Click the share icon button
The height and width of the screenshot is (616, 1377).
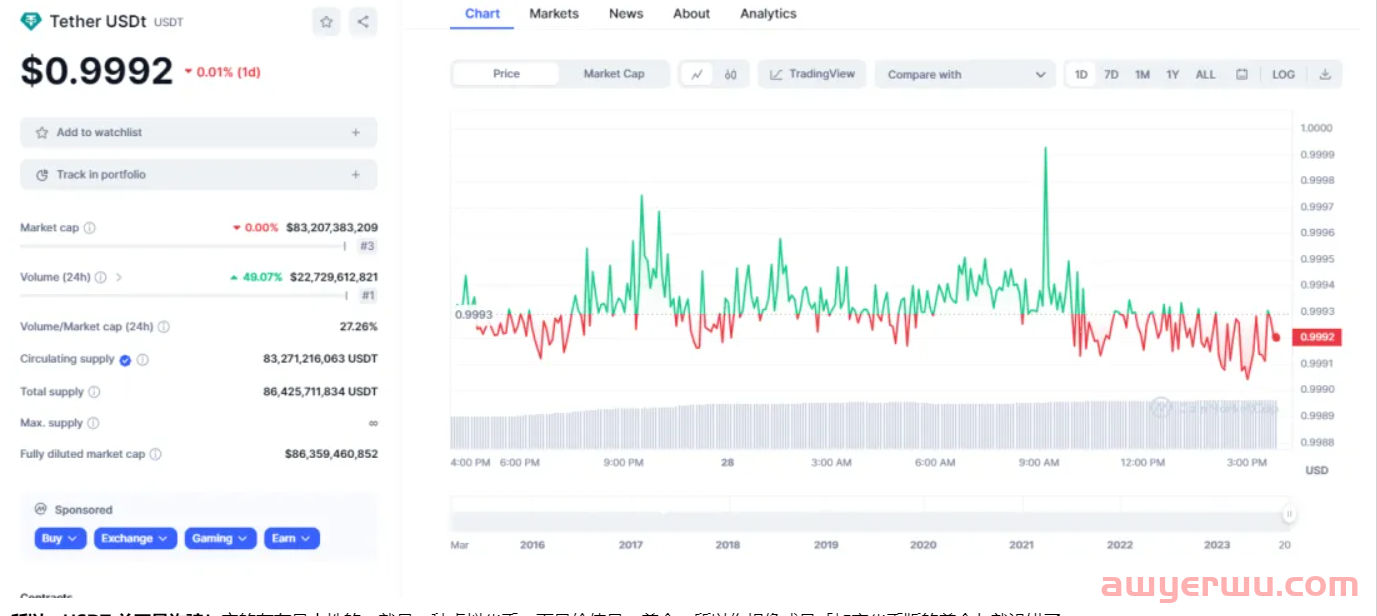tap(363, 22)
